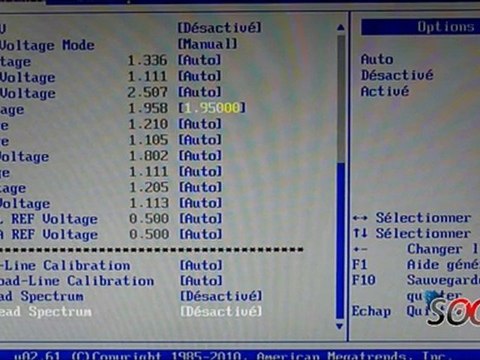Click the plus-minus key hint symbol
480x360 pixels.
point(360,249)
